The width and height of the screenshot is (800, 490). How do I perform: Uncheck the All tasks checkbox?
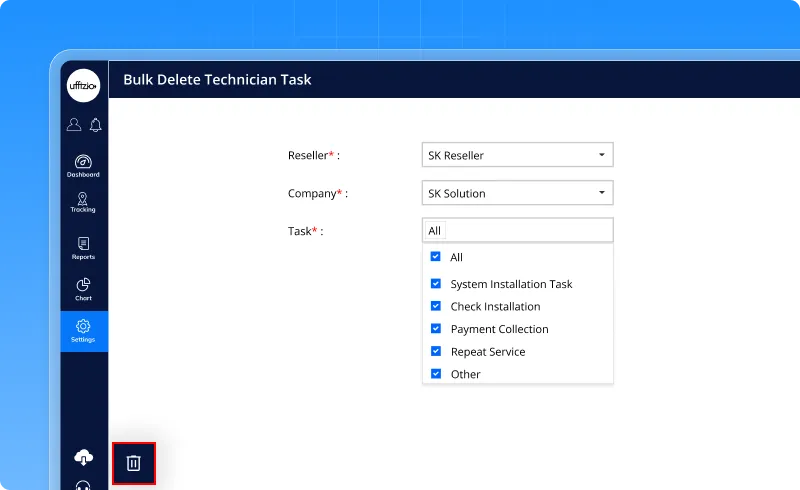(436, 257)
